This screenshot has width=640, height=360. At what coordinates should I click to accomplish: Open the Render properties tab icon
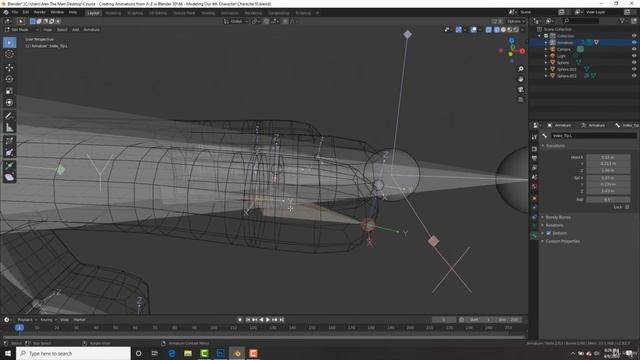[x=534, y=149]
